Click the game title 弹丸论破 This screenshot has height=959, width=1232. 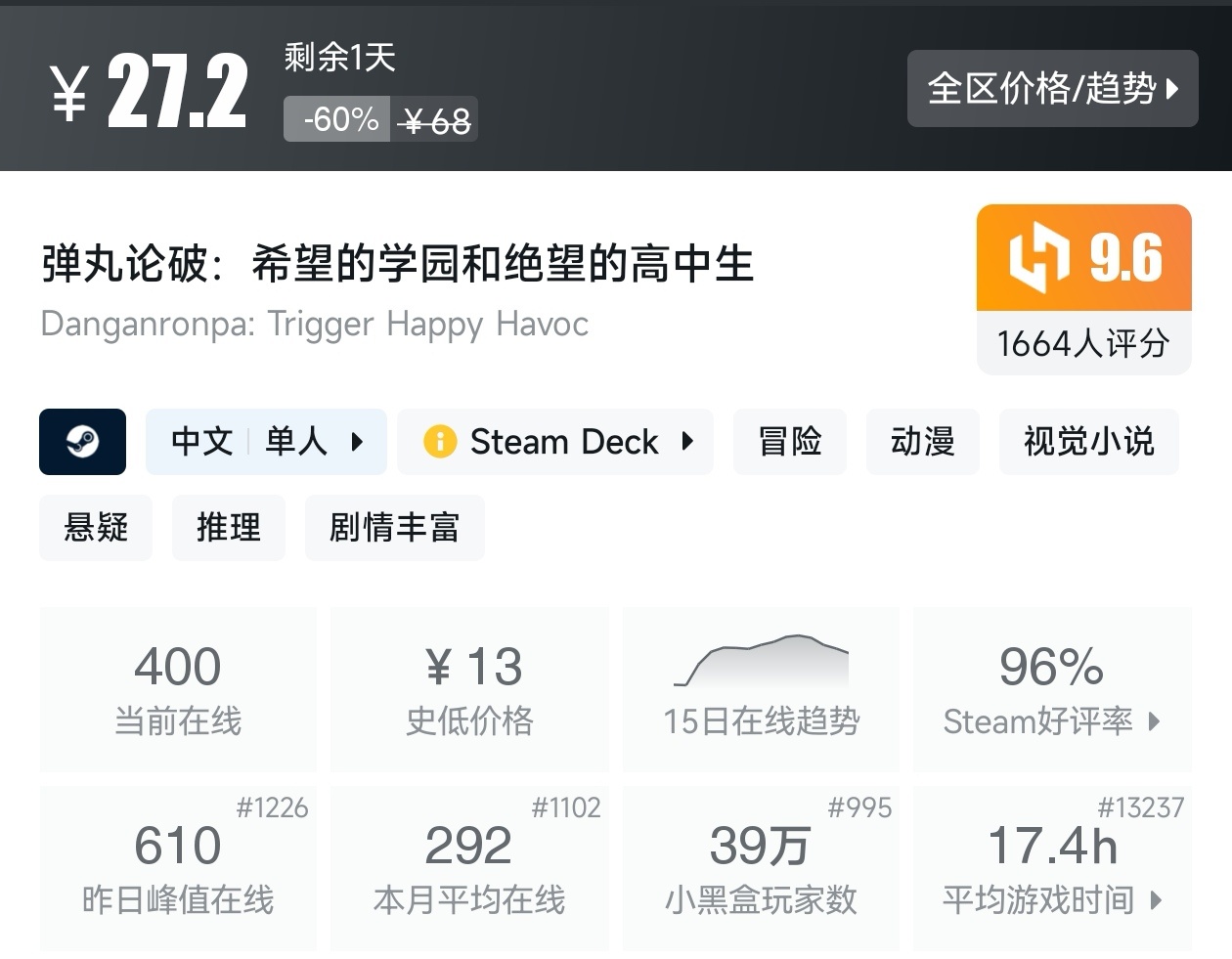(397, 264)
